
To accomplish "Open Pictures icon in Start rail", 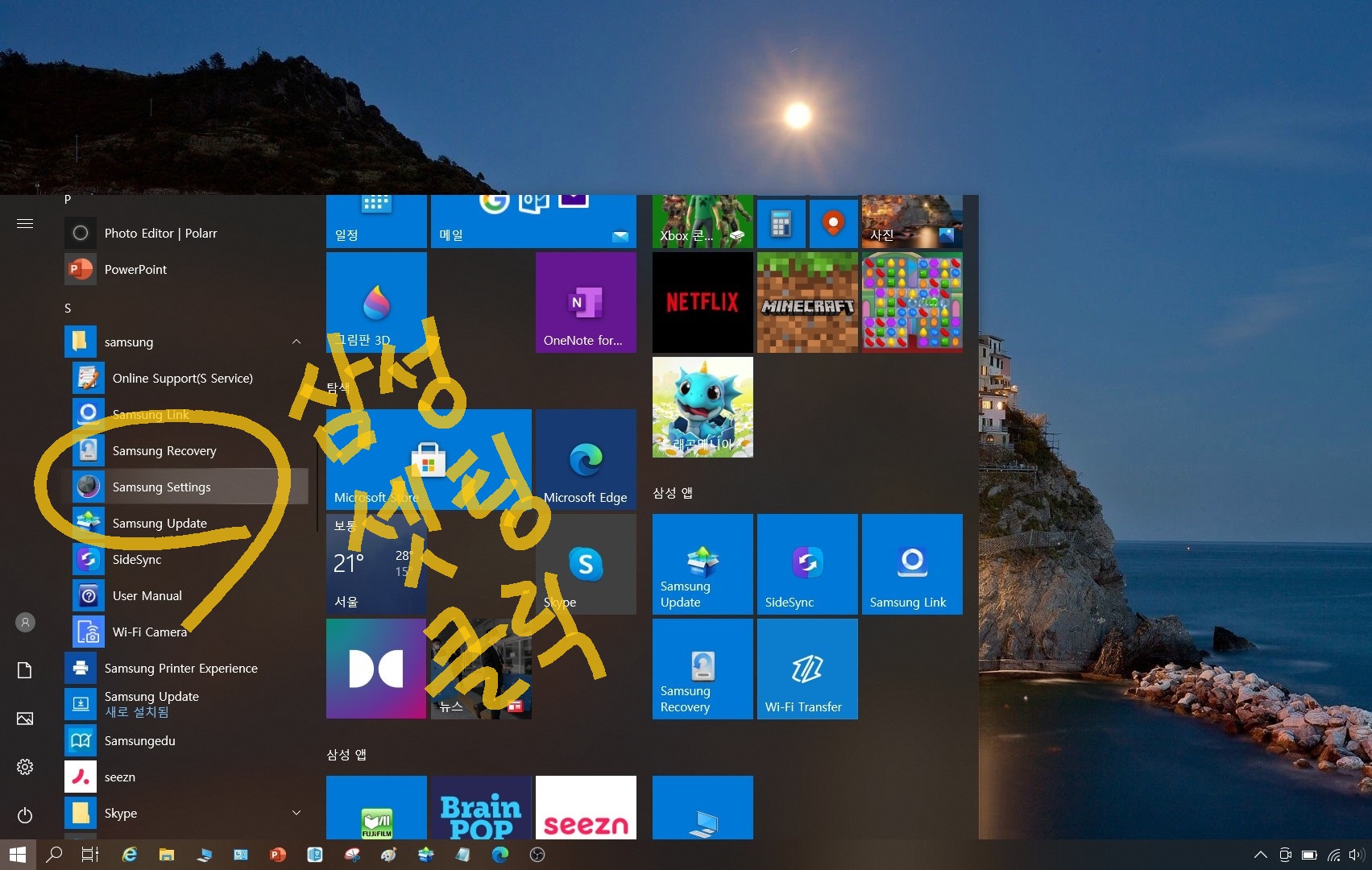I will pyautogui.click(x=25, y=719).
